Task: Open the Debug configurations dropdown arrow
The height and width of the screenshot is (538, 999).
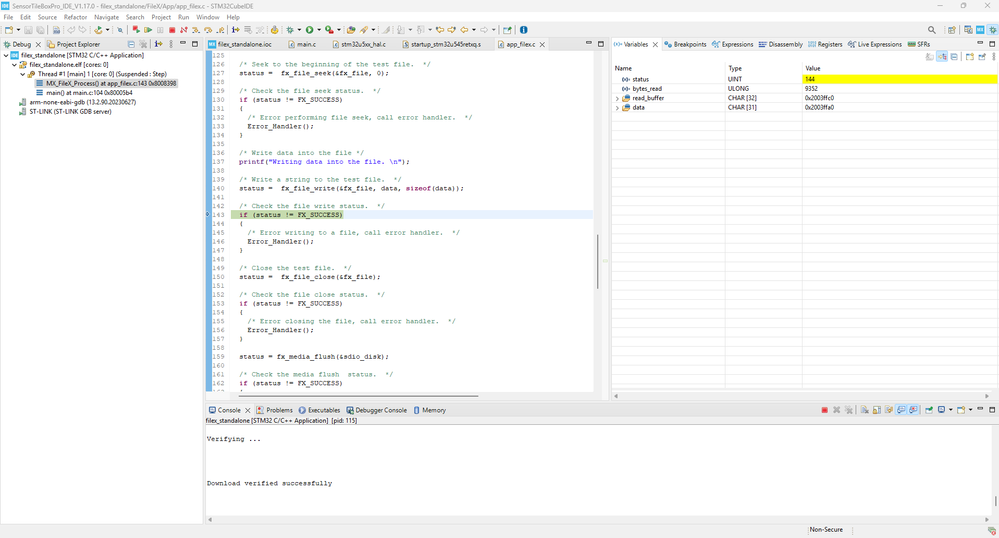Action: tap(299, 29)
